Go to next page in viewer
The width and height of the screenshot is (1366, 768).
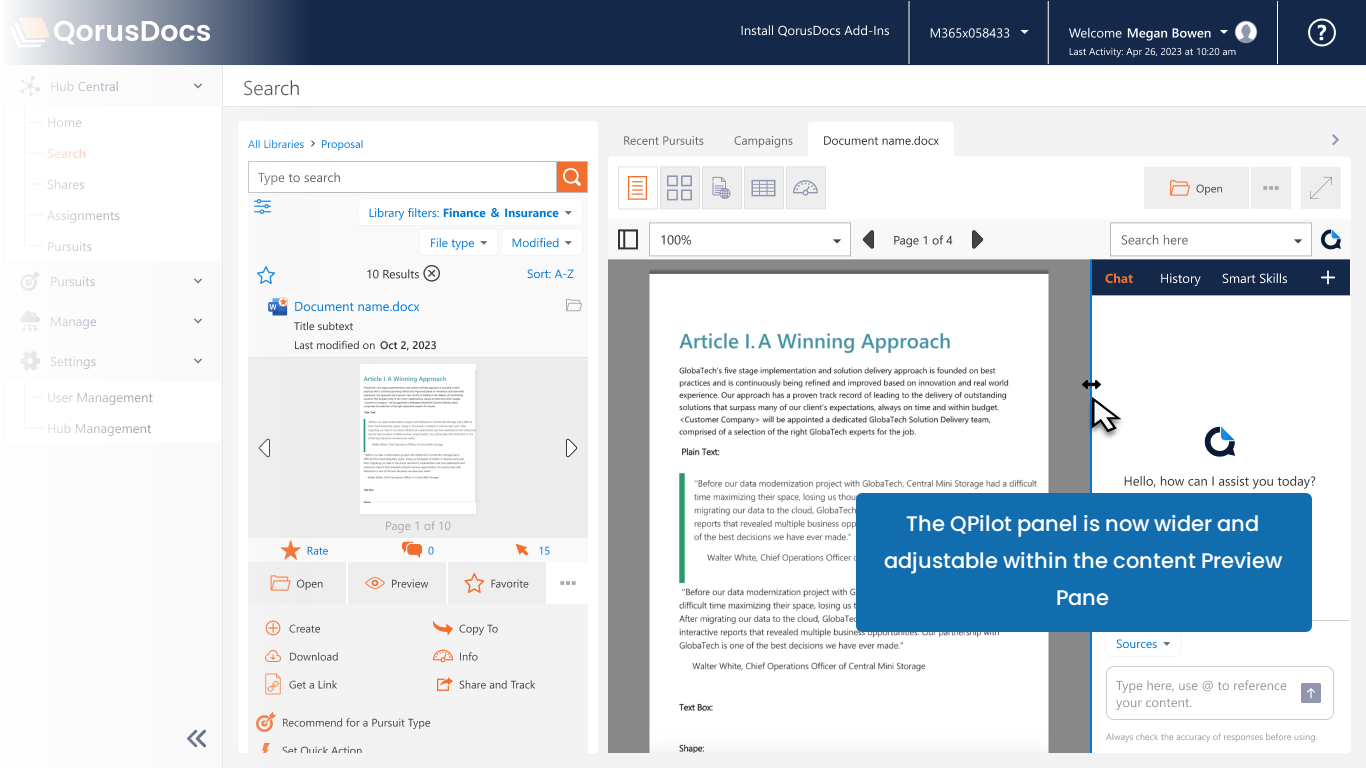click(978, 240)
